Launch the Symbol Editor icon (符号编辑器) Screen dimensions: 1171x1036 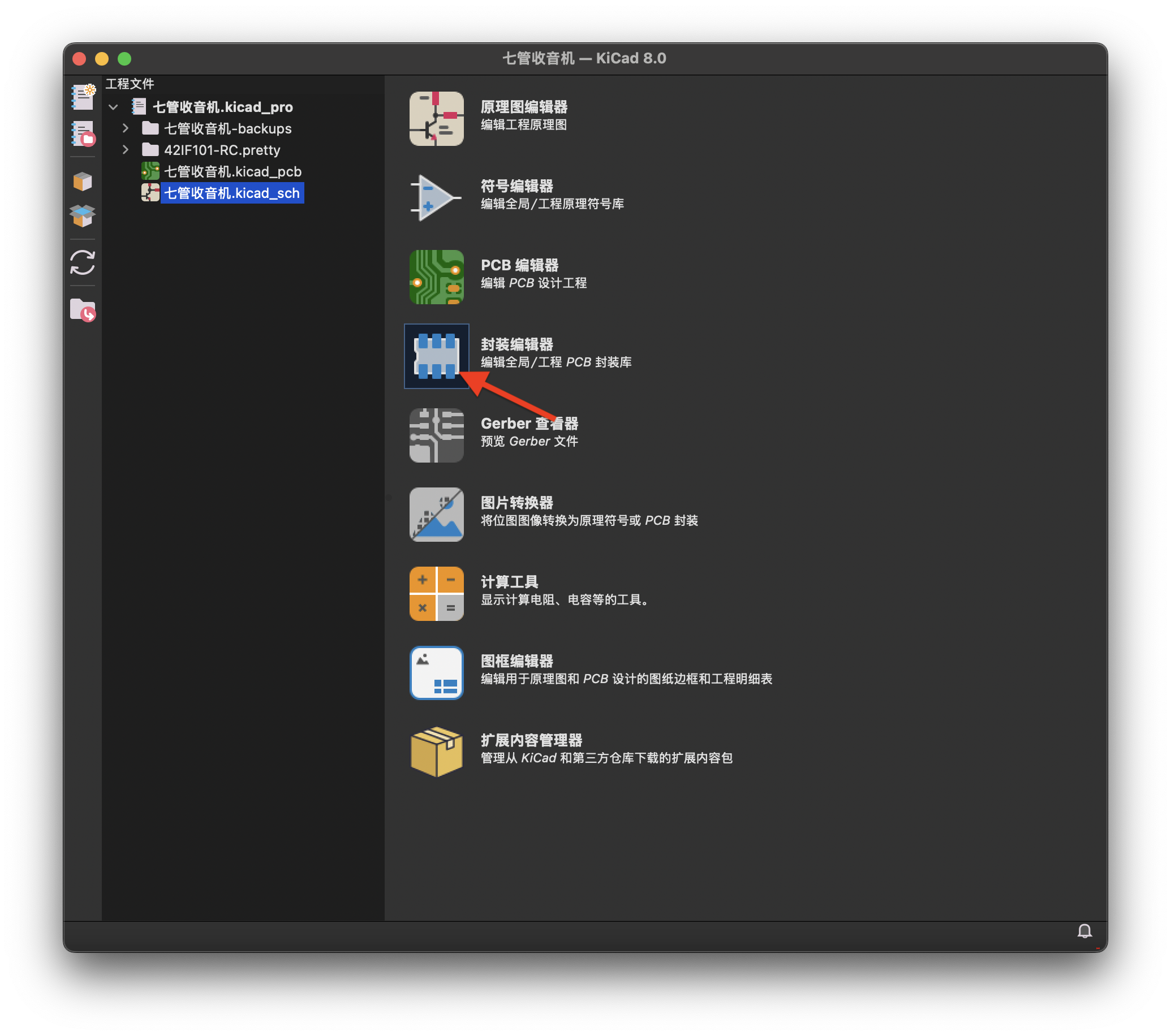click(436, 197)
